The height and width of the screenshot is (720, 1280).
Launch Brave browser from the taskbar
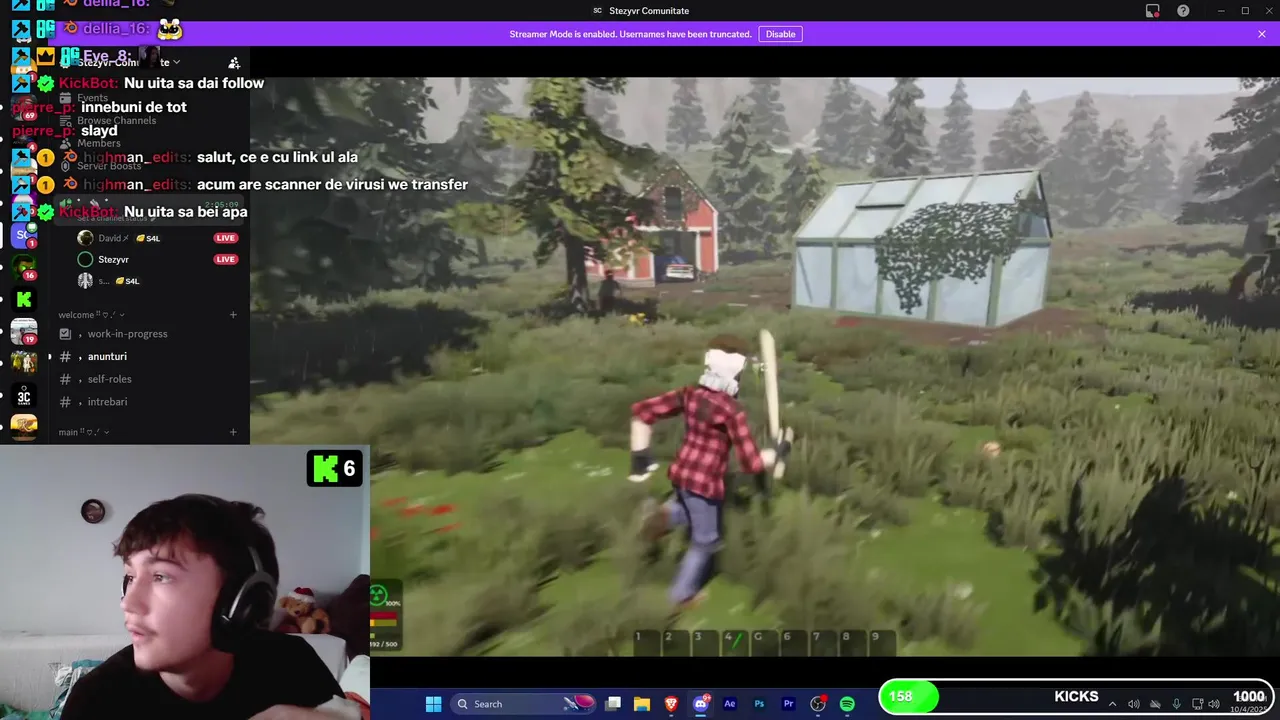(671, 704)
